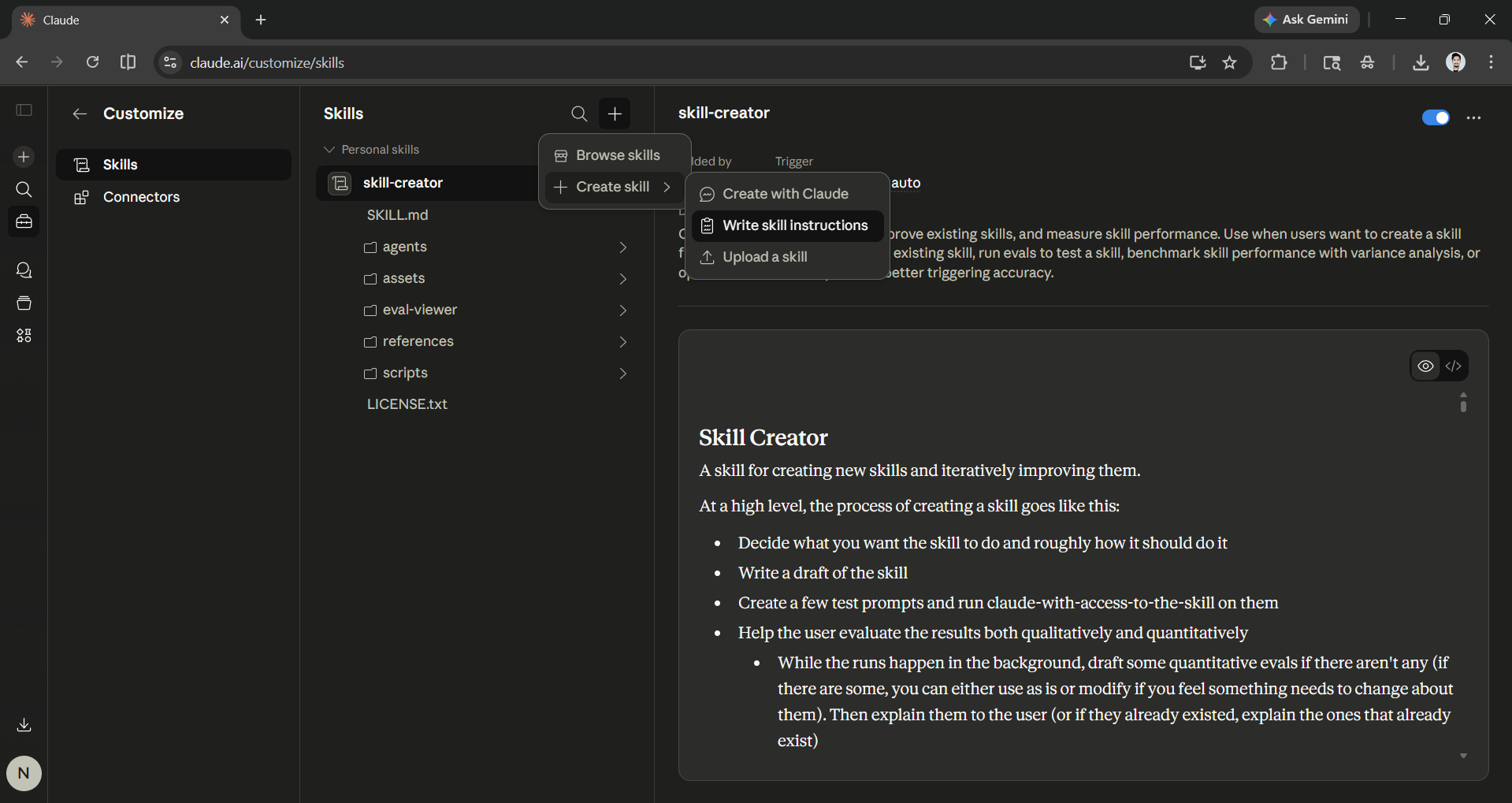The image size is (1512, 803).
Task: Open the Create skill submenu
Action: [x=615, y=187]
